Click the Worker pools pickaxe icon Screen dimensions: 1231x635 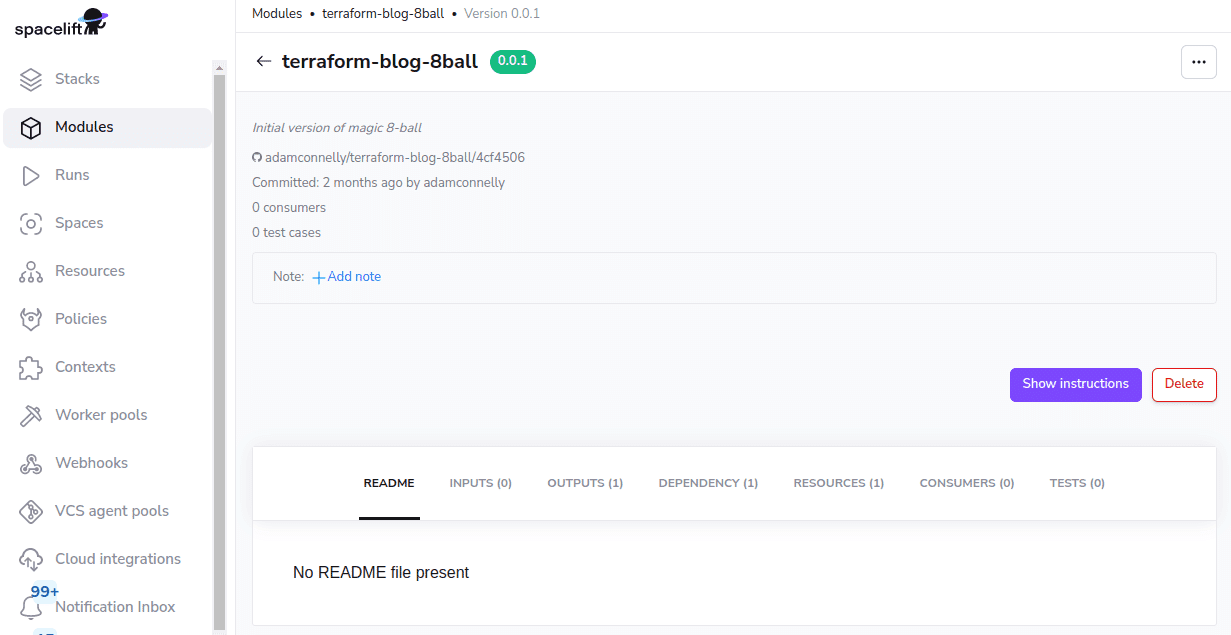click(31, 415)
